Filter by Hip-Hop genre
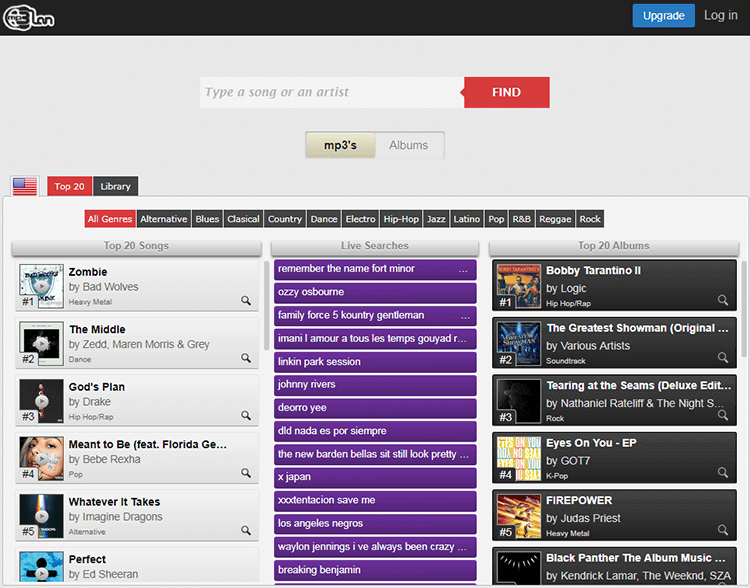750x588 pixels. (401, 219)
